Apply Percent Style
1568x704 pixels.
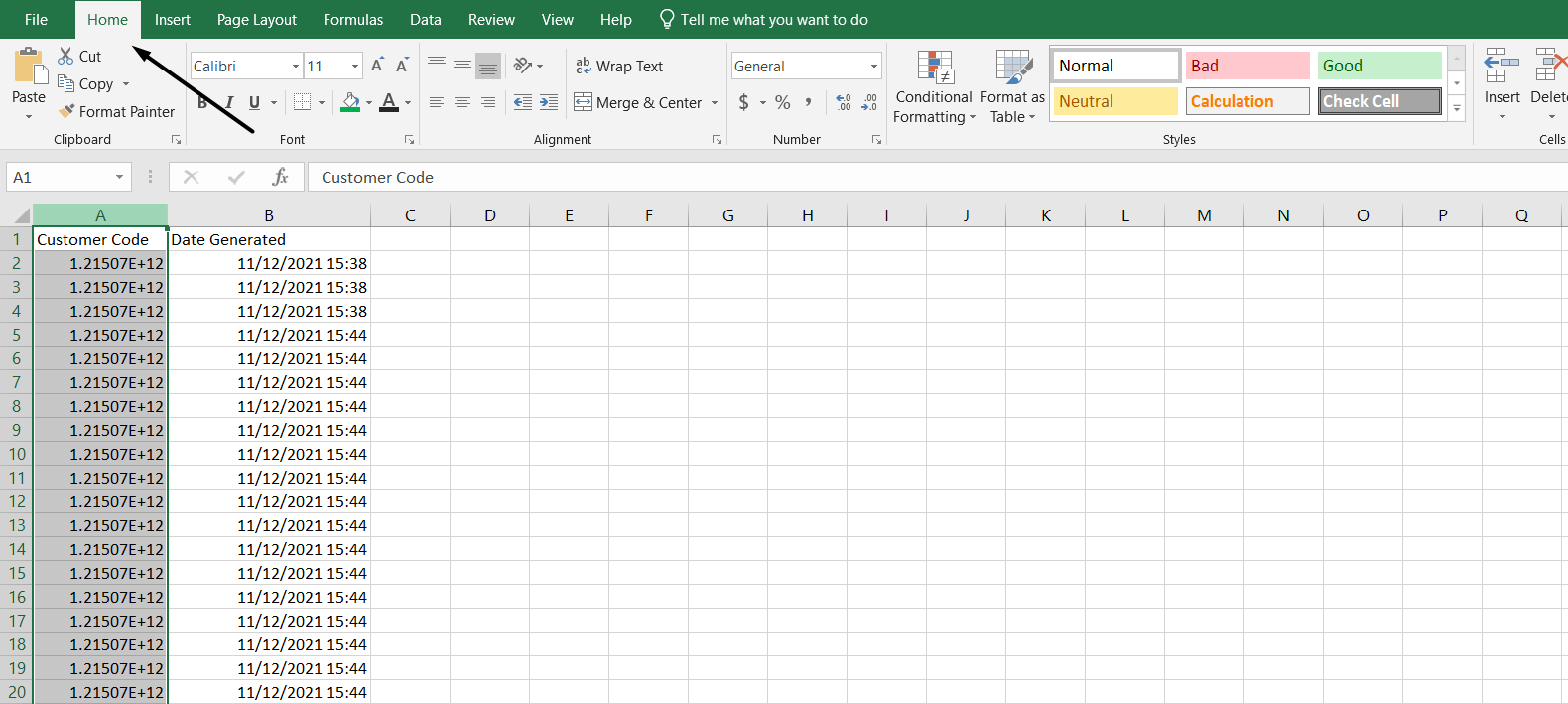[783, 102]
